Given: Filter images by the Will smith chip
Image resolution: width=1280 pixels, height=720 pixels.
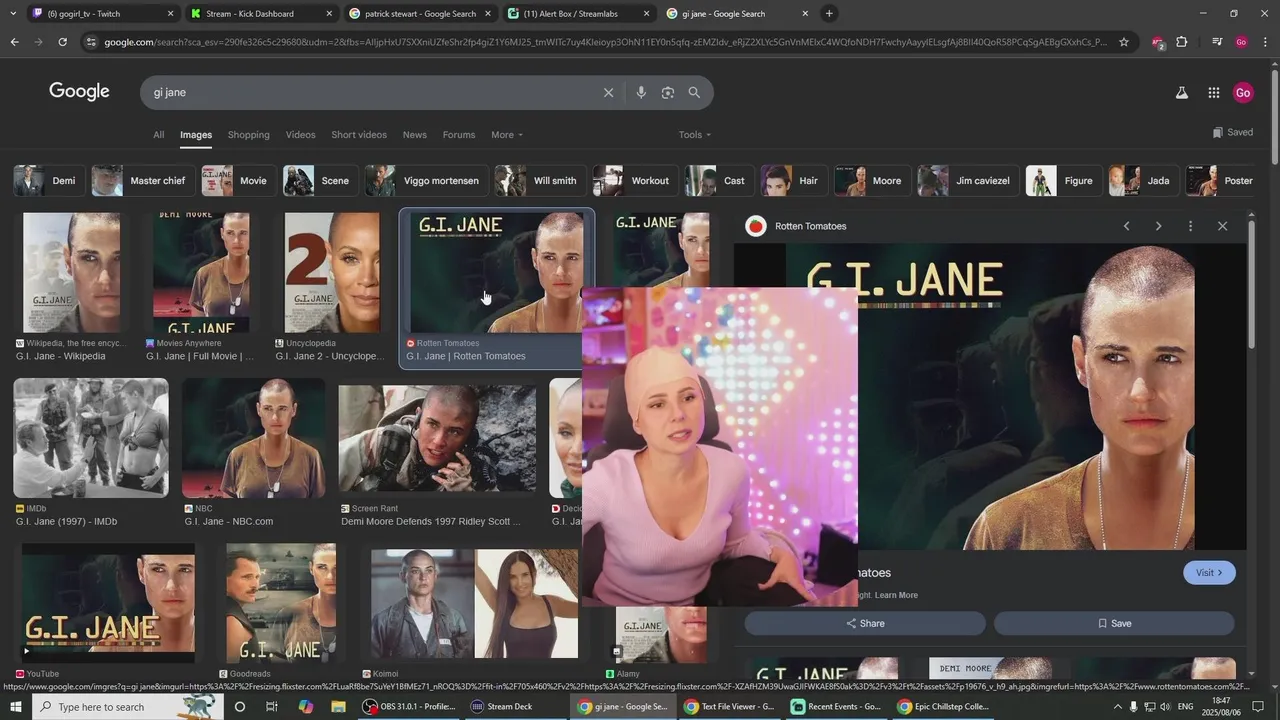Looking at the screenshot, I should click(539, 181).
